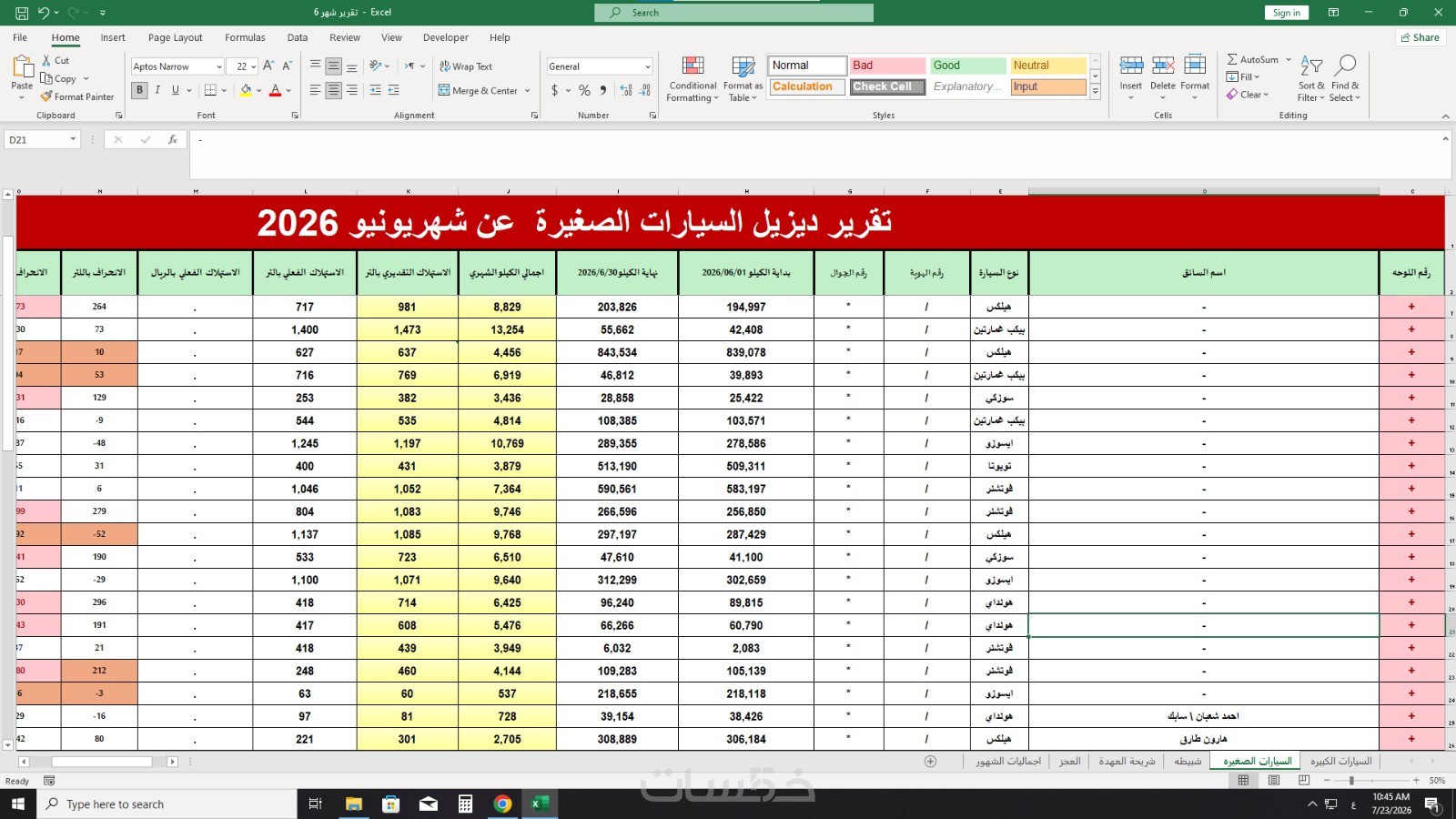
Task: Click the add new sheet plus button
Action: 930,761
